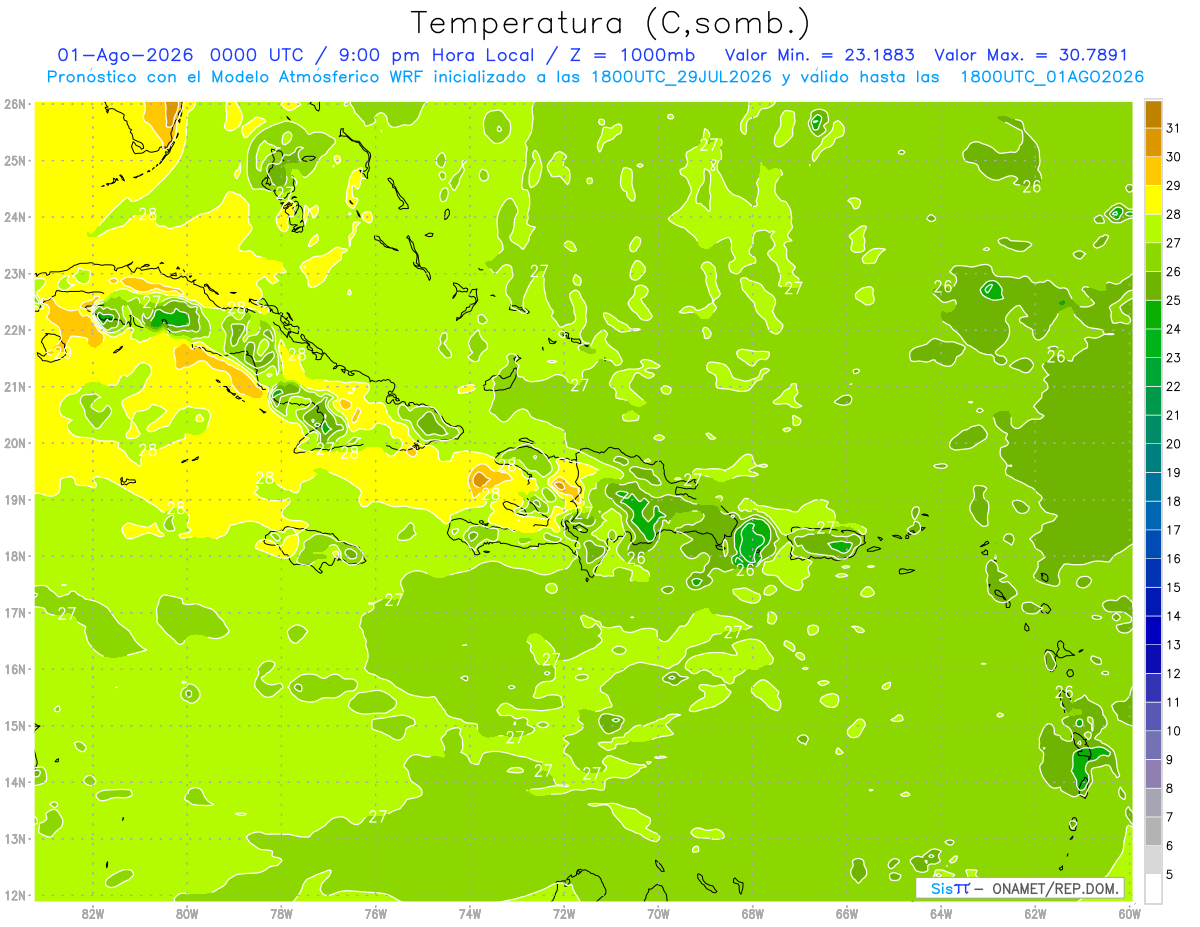Click the "12N" latitude axis label

[x=15, y=895]
